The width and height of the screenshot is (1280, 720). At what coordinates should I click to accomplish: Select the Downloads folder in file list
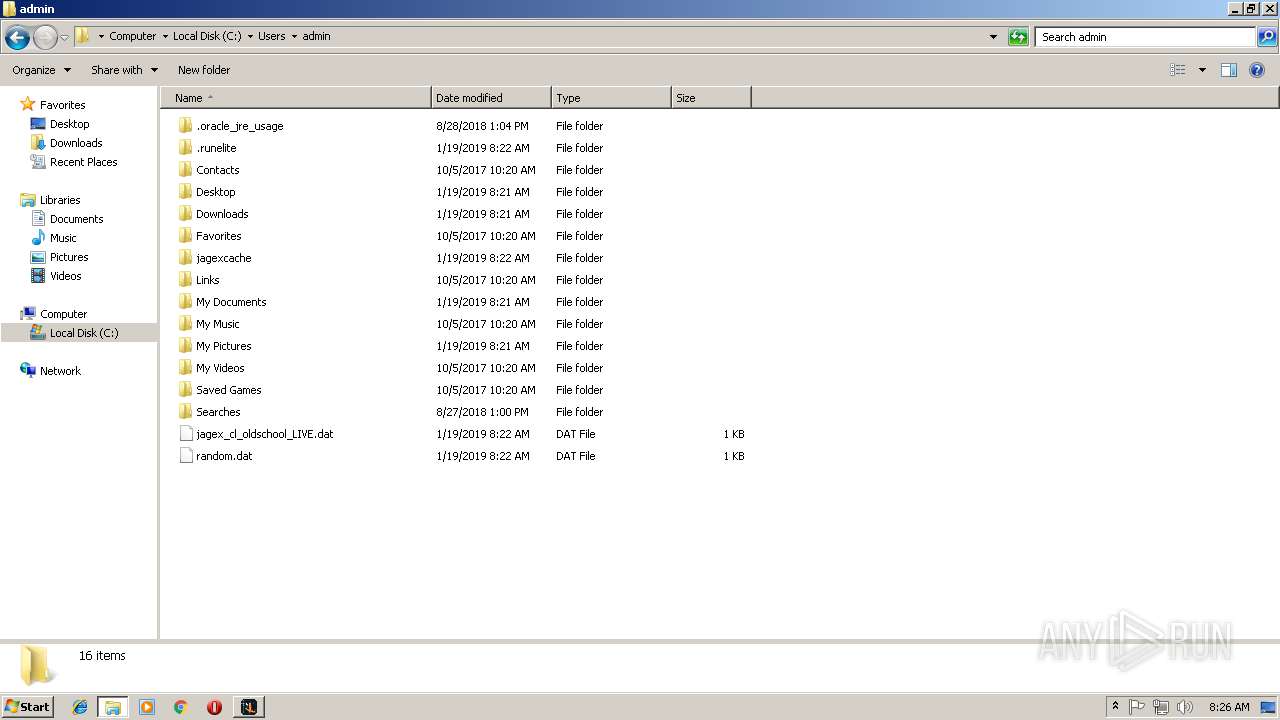click(x=222, y=214)
